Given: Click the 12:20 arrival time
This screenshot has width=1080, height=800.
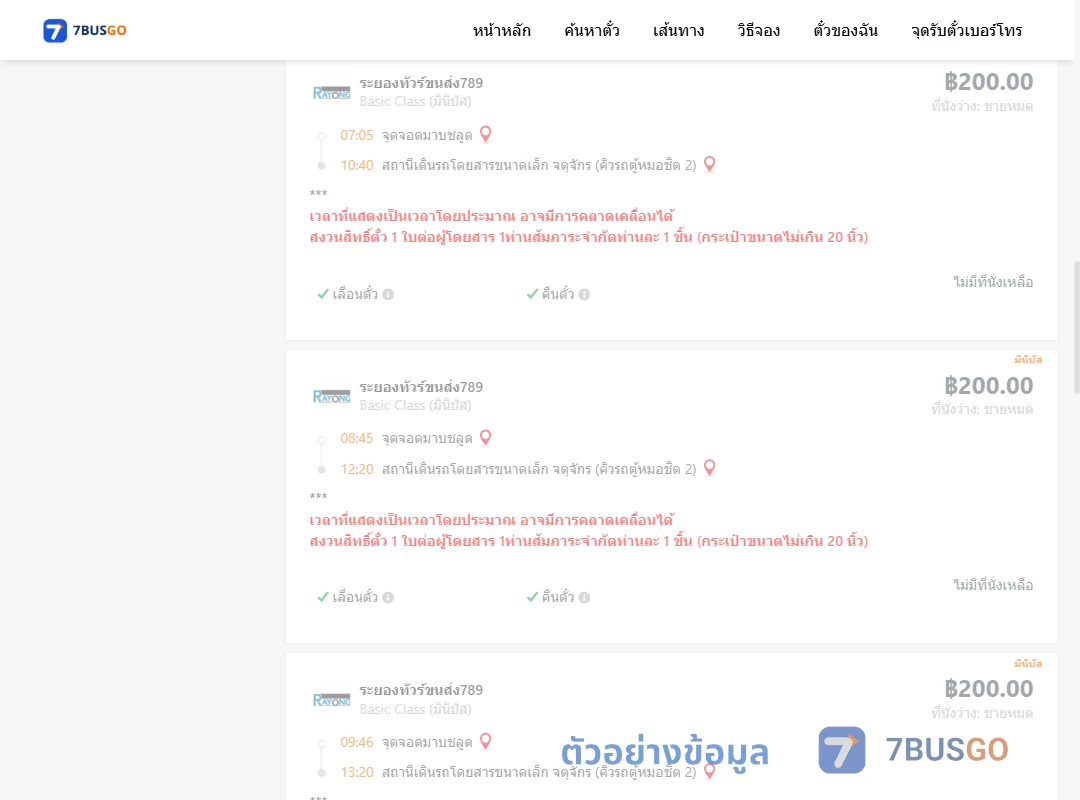Looking at the screenshot, I should pos(357,469).
